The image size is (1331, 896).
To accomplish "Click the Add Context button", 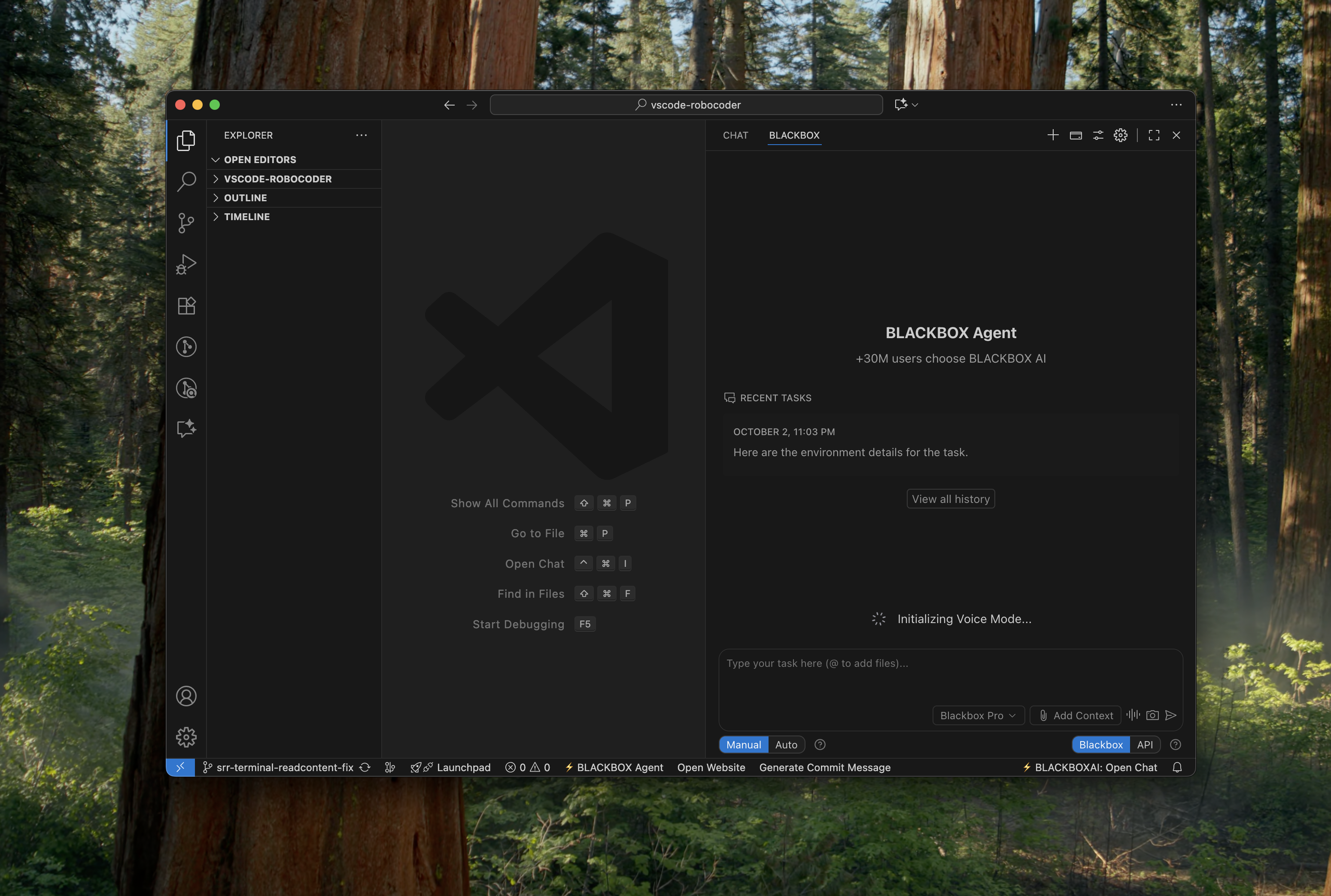I will [x=1076, y=715].
